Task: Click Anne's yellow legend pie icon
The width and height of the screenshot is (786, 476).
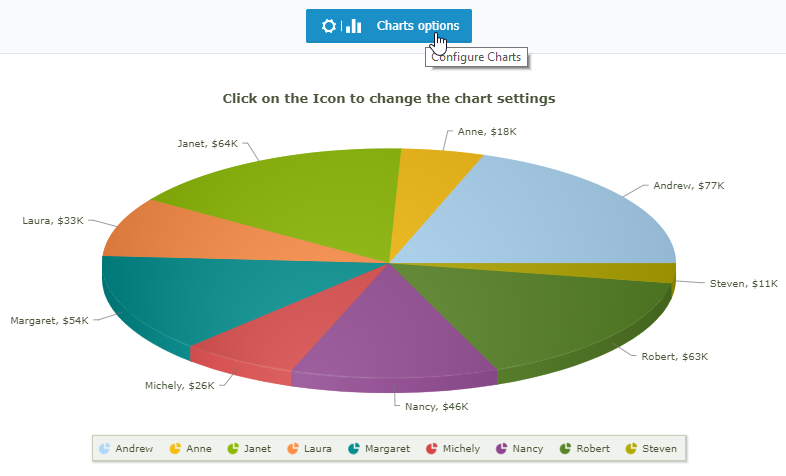Action: (175, 448)
